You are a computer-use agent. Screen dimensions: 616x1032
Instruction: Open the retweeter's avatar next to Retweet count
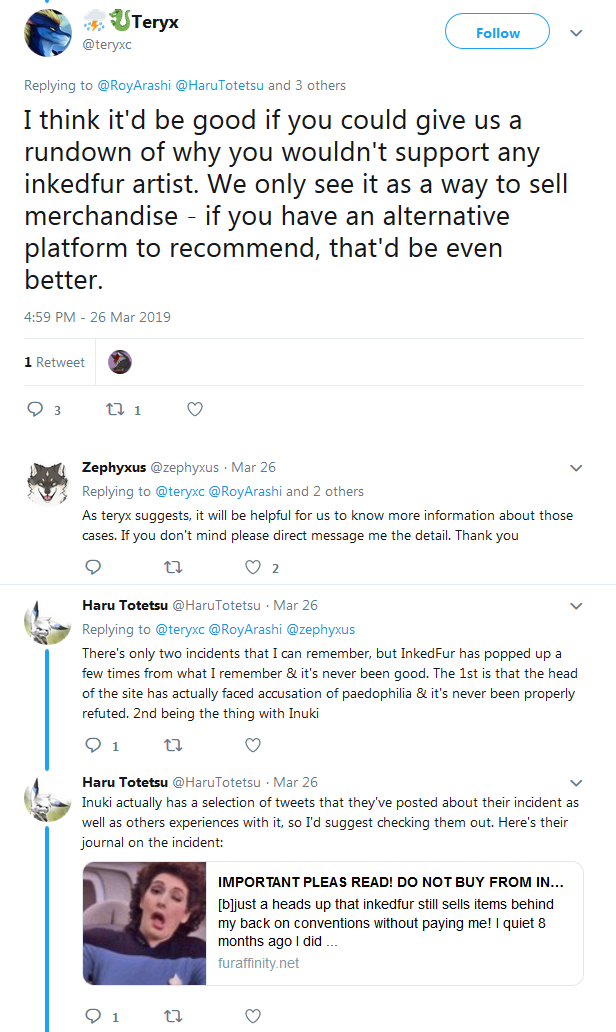click(x=120, y=362)
